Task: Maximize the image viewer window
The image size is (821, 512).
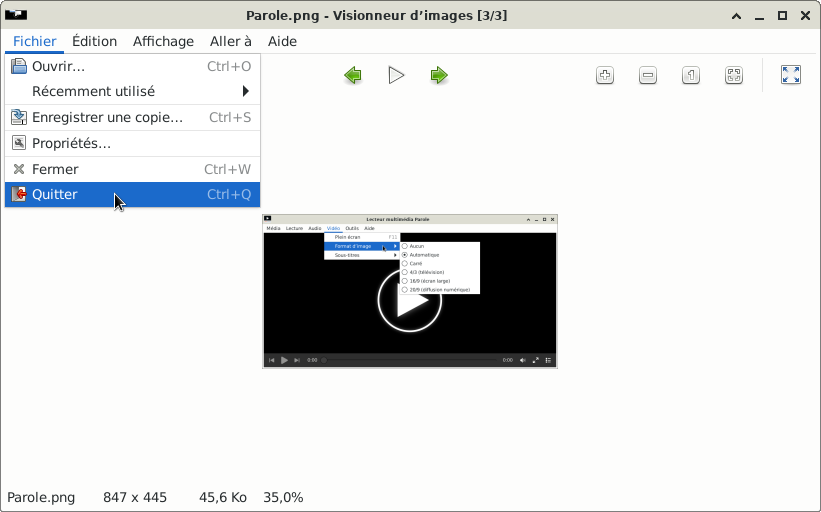Action: click(x=782, y=16)
